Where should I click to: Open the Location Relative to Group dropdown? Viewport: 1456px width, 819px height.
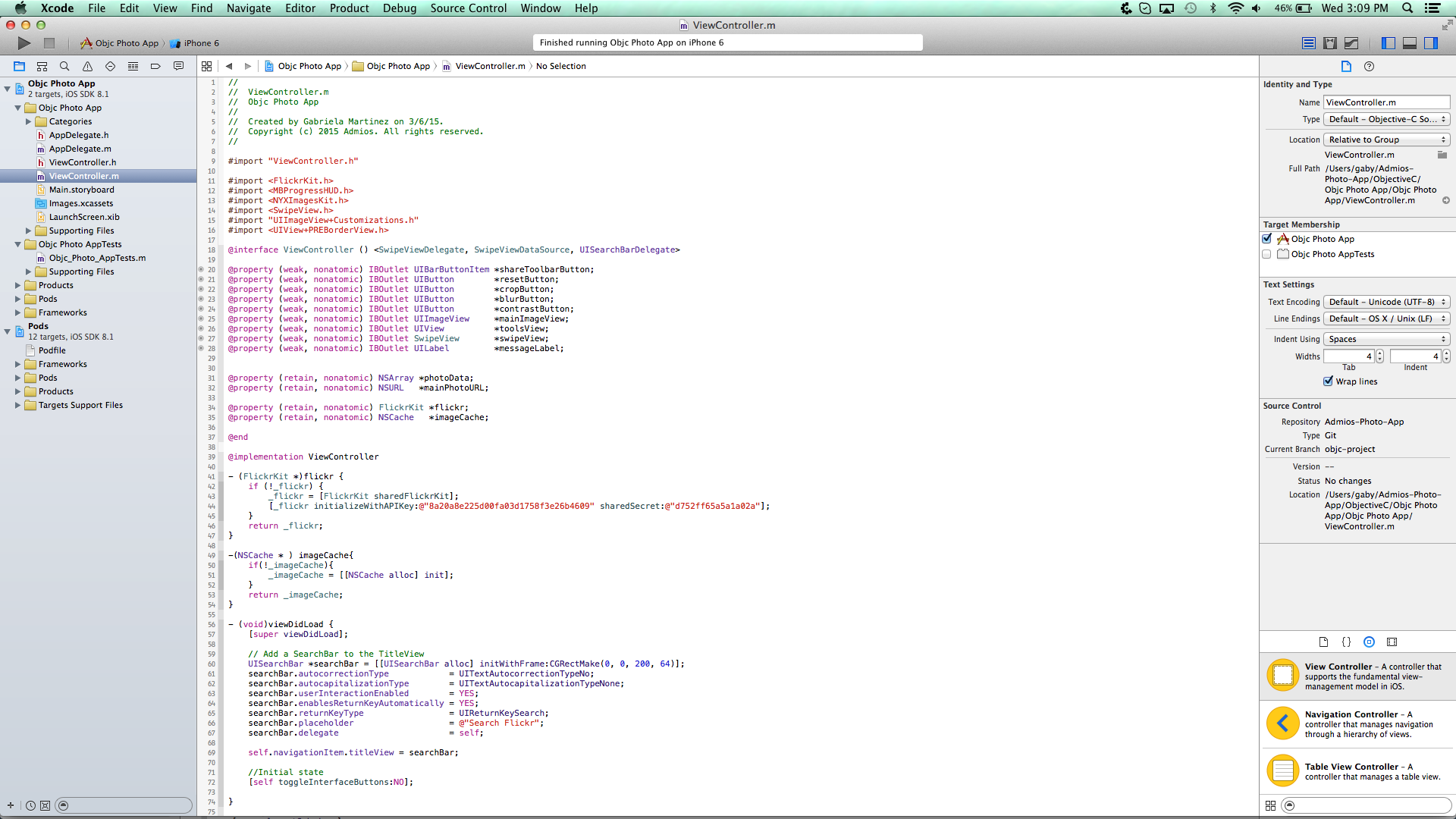pos(1387,140)
